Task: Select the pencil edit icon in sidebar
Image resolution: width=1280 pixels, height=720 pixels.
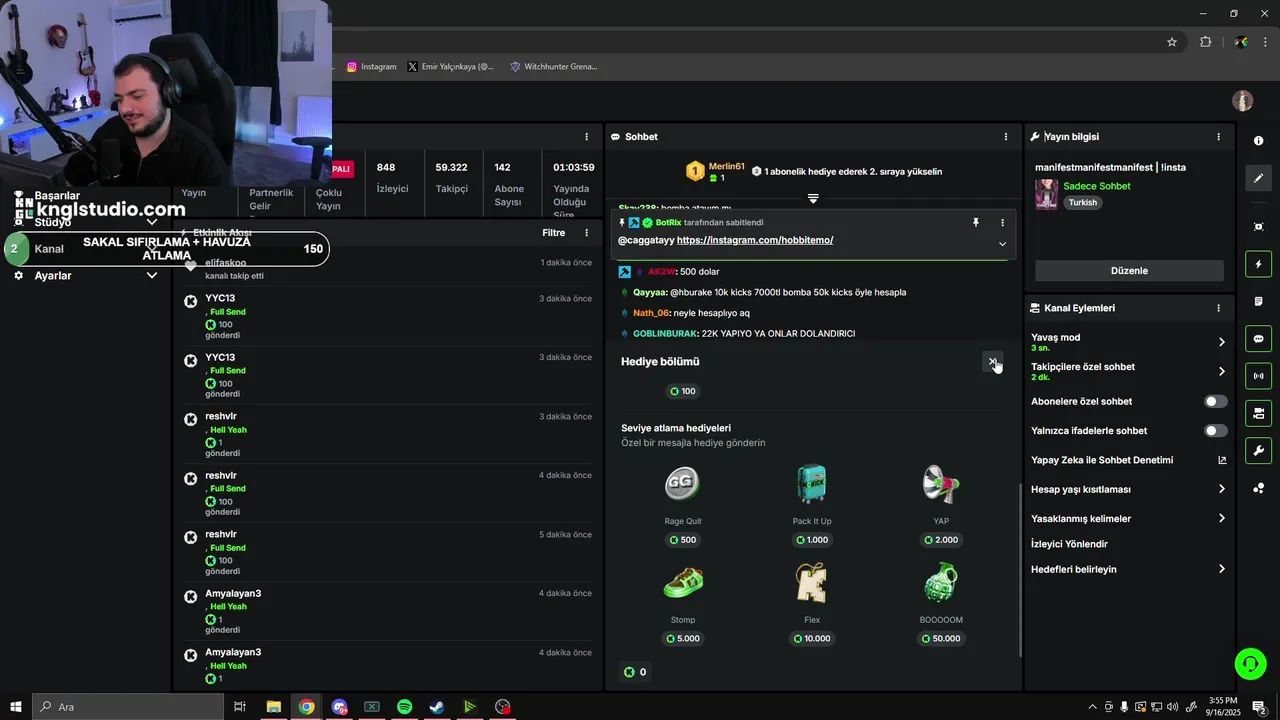Action: pos(1258,178)
